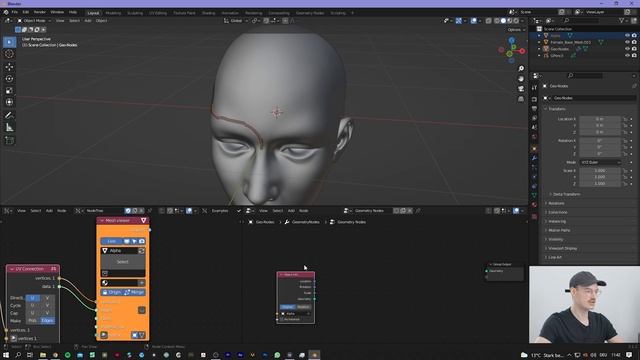The height and width of the screenshot is (360, 640).
Task: Expand the Viewport Display panel
Action: coord(562,248)
